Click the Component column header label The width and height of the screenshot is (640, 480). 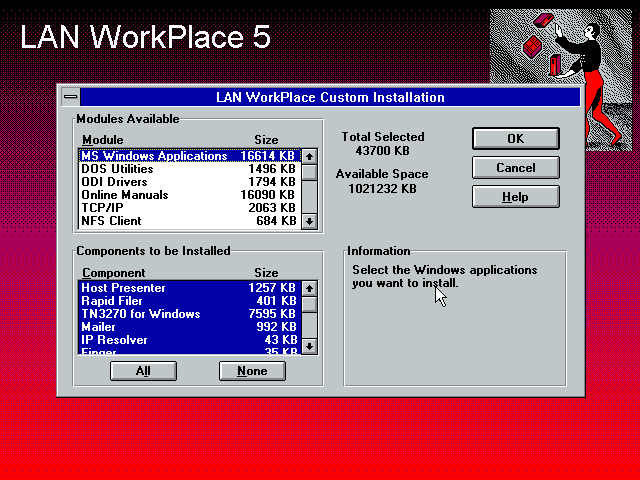point(113,273)
